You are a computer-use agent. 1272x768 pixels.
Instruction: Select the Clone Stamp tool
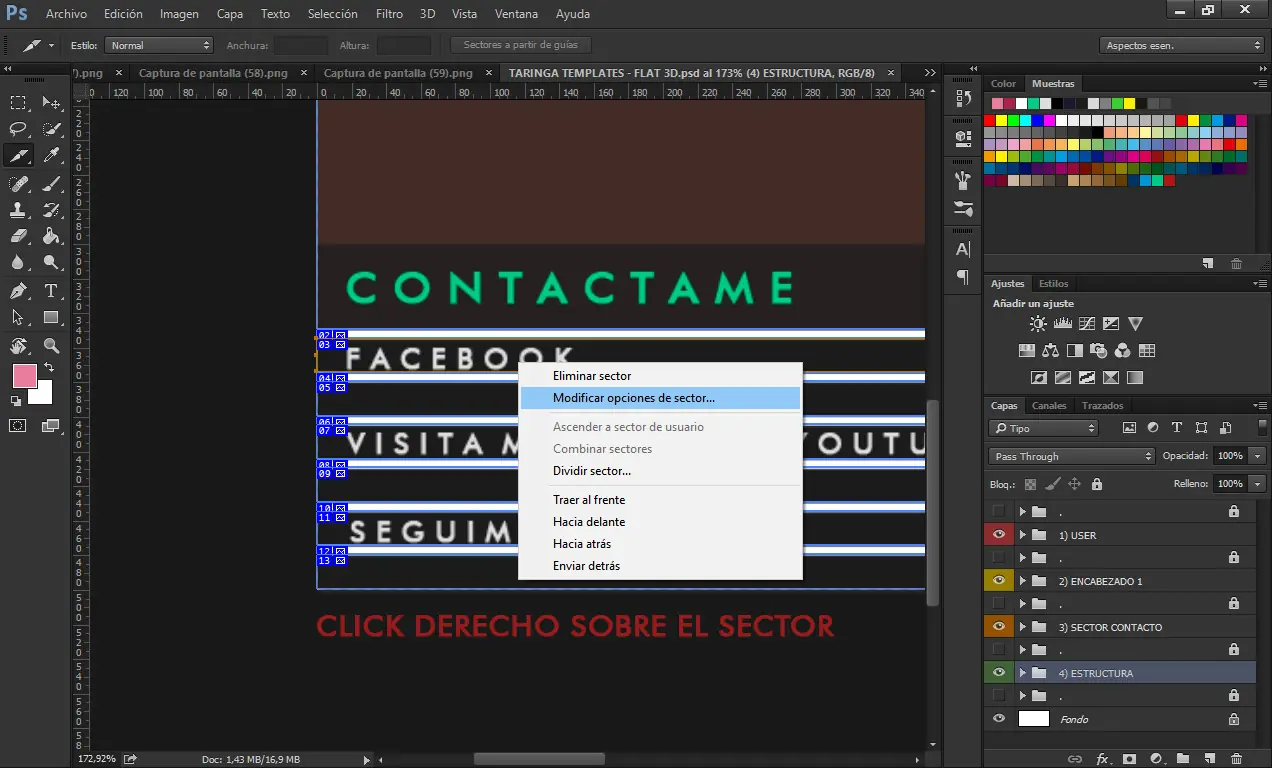18,210
